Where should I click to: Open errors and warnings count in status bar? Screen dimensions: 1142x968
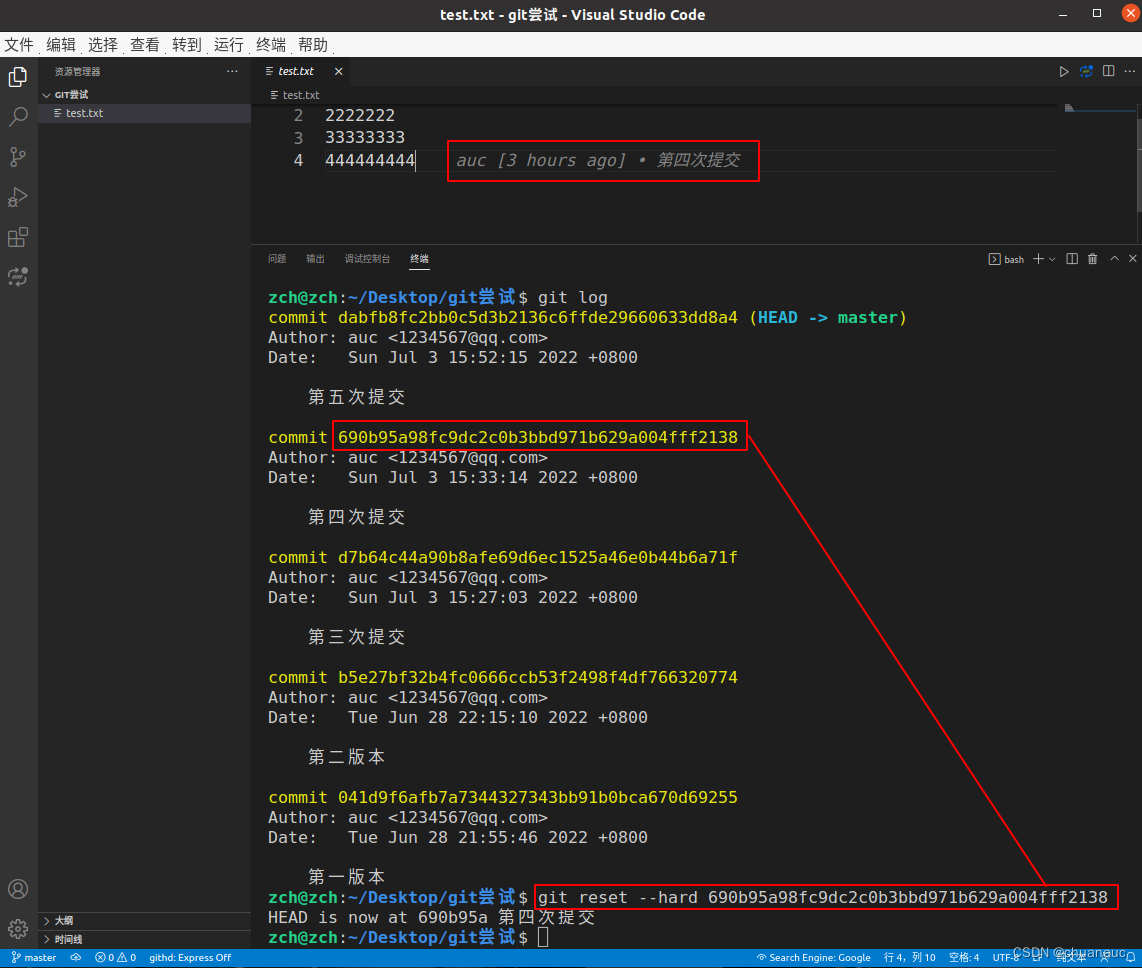pos(116,958)
